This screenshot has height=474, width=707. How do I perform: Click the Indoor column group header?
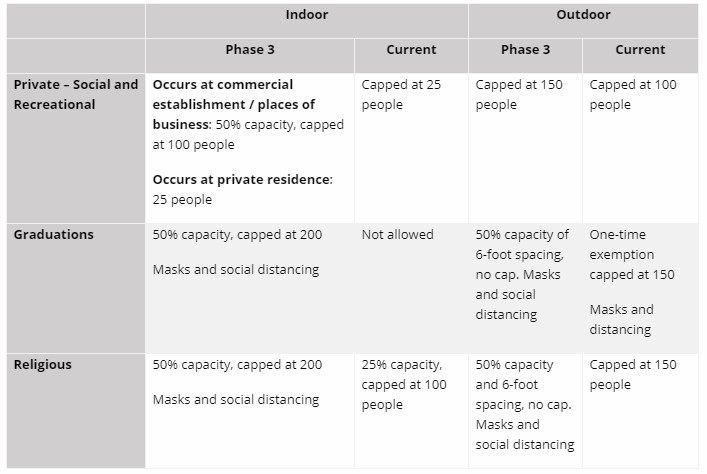click(306, 15)
